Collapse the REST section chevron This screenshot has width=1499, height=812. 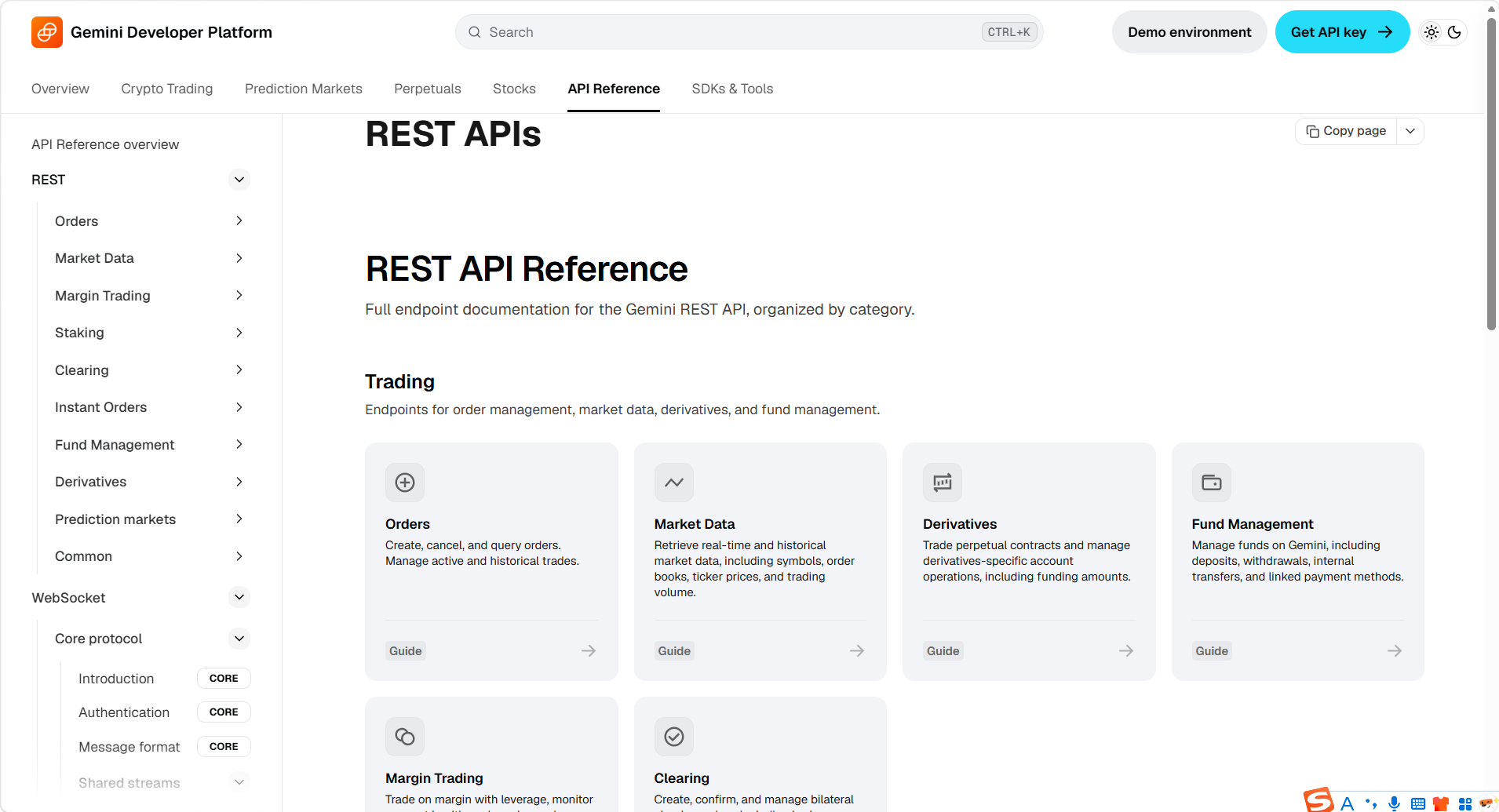pyautogui.click(x=239, y=180)
